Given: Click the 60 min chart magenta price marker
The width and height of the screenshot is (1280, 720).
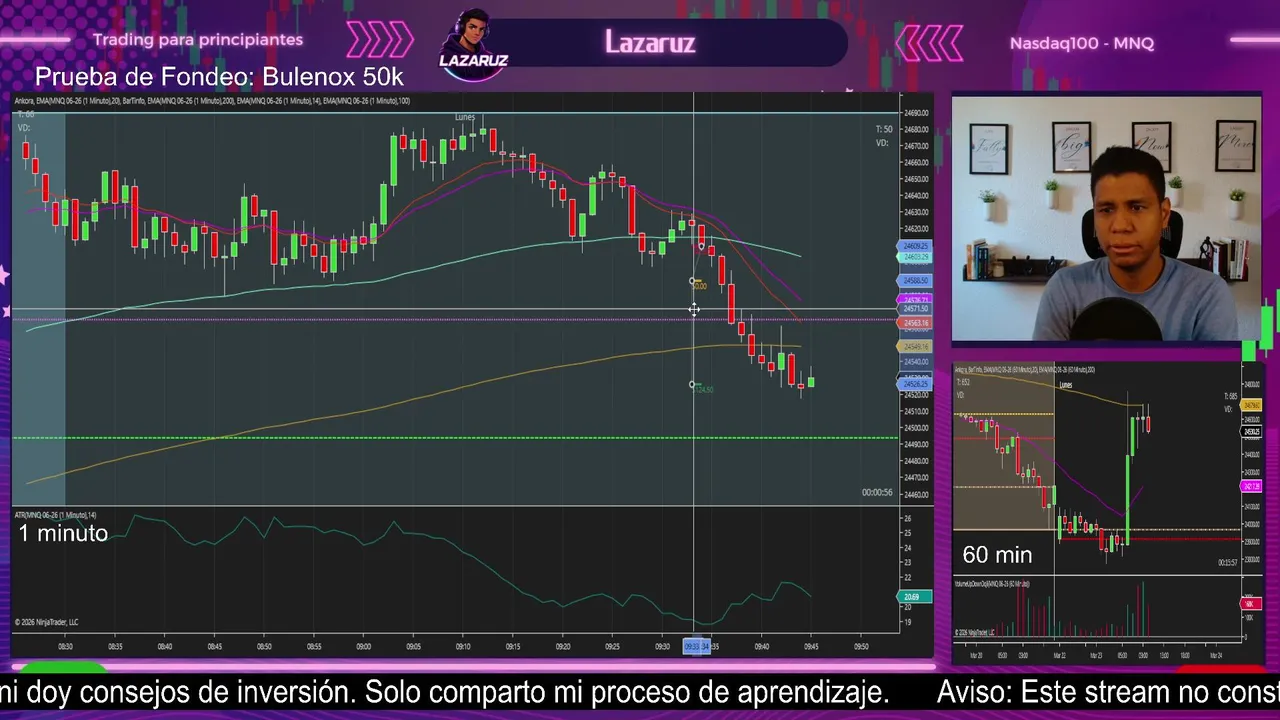Looking at the screenshot, I should click(x=1251, y=486).
